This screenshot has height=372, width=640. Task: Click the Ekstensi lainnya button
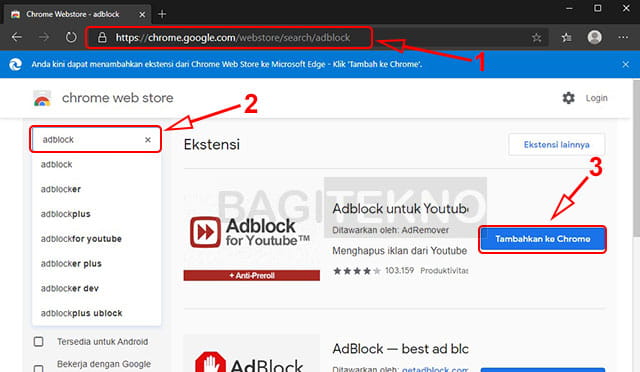coord(556,145)
